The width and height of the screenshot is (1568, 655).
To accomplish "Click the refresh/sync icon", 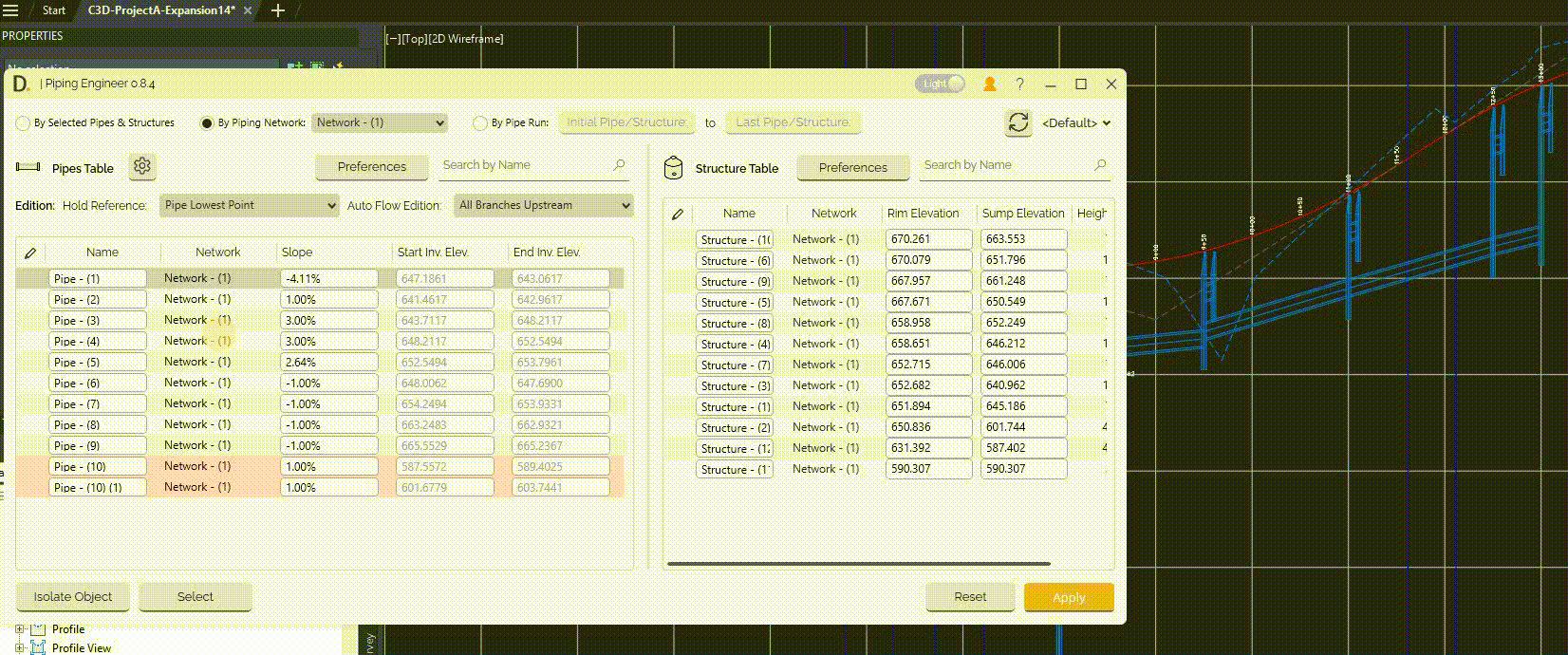I will point(1018,122).
